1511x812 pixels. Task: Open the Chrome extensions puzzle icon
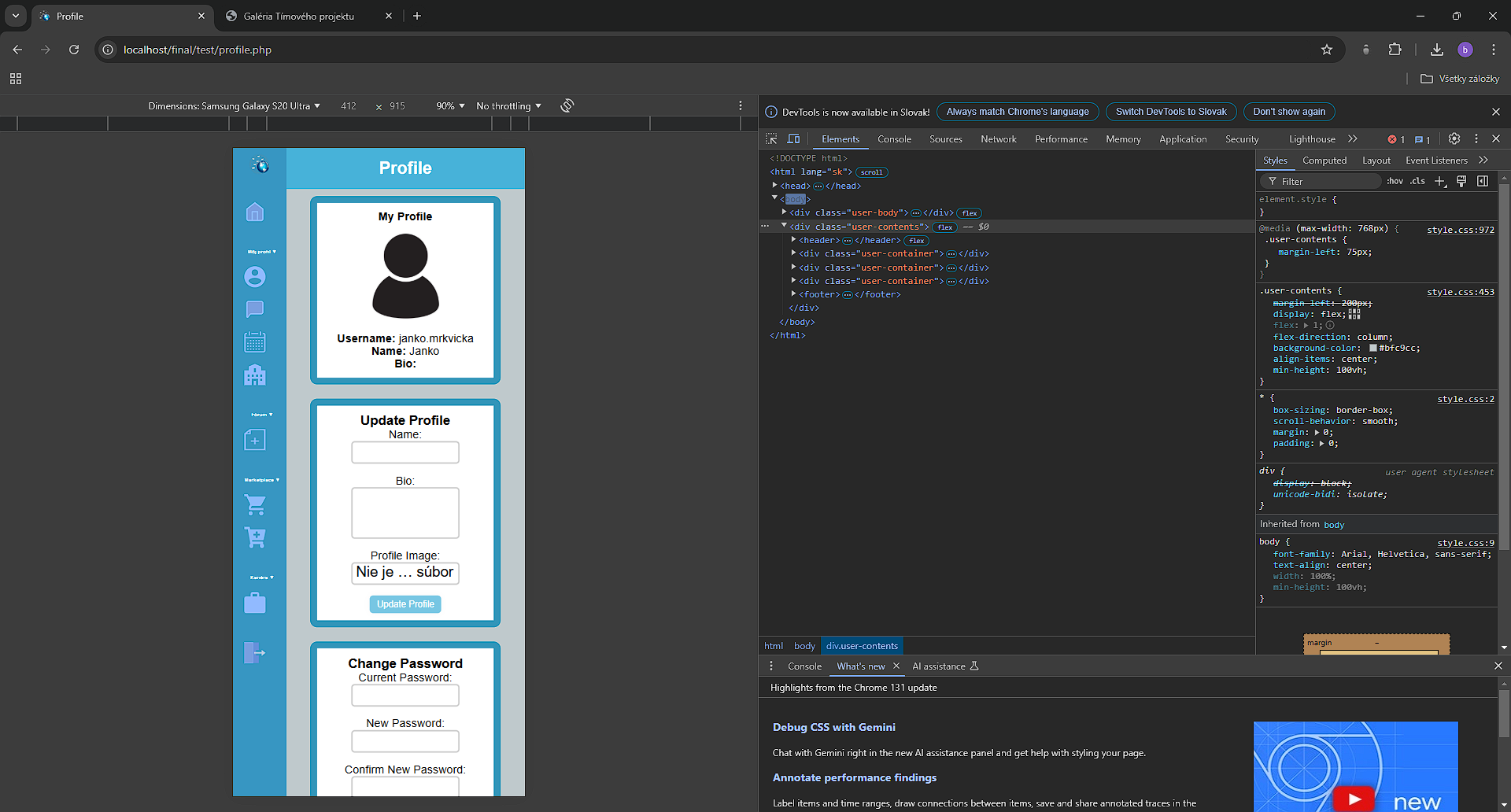click(1395, 50)
